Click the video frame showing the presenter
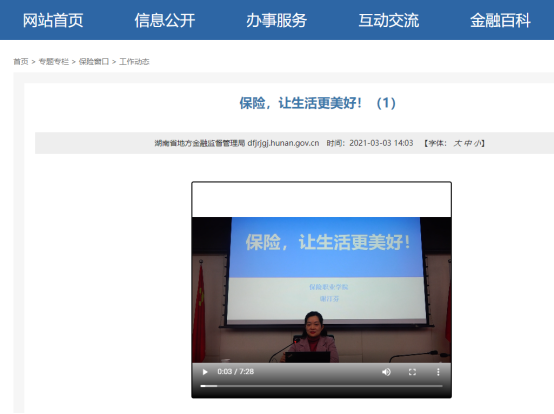 pos(321,290)
